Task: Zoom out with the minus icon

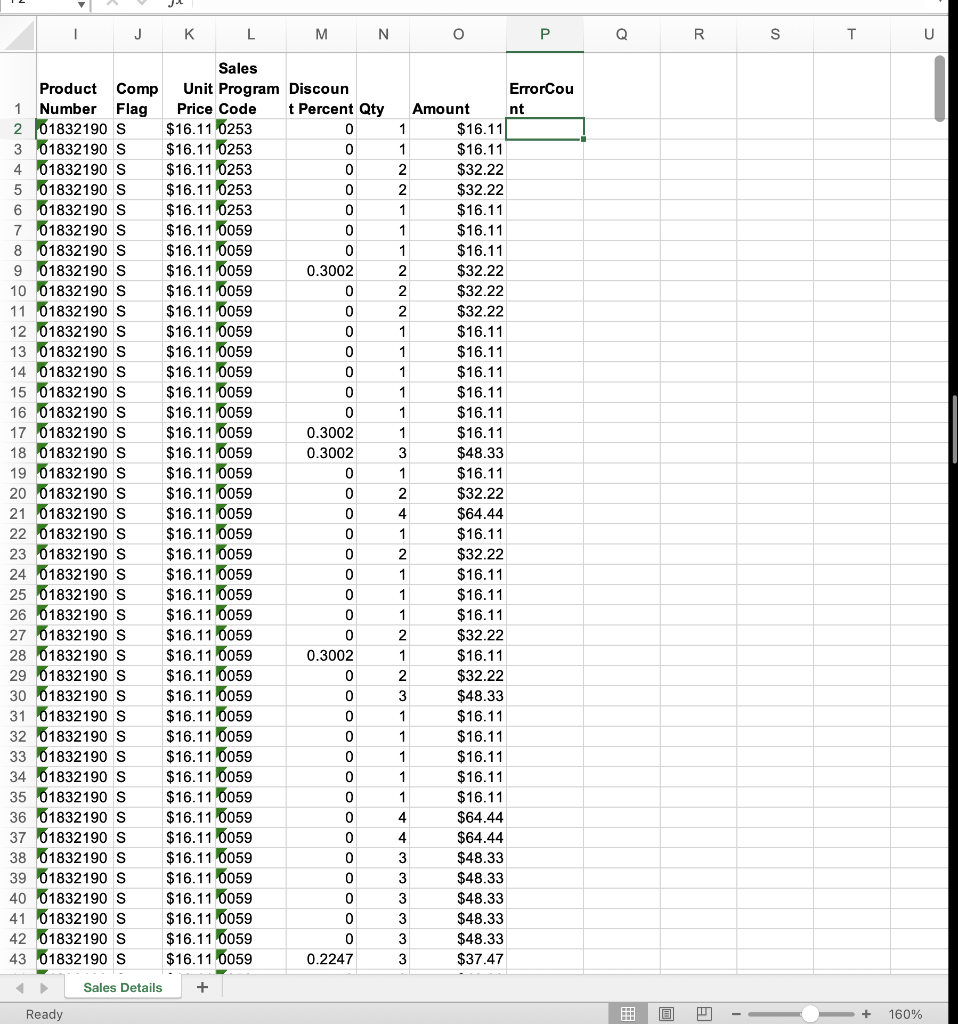Action: pyautogui.click(x=736, y=1013)
